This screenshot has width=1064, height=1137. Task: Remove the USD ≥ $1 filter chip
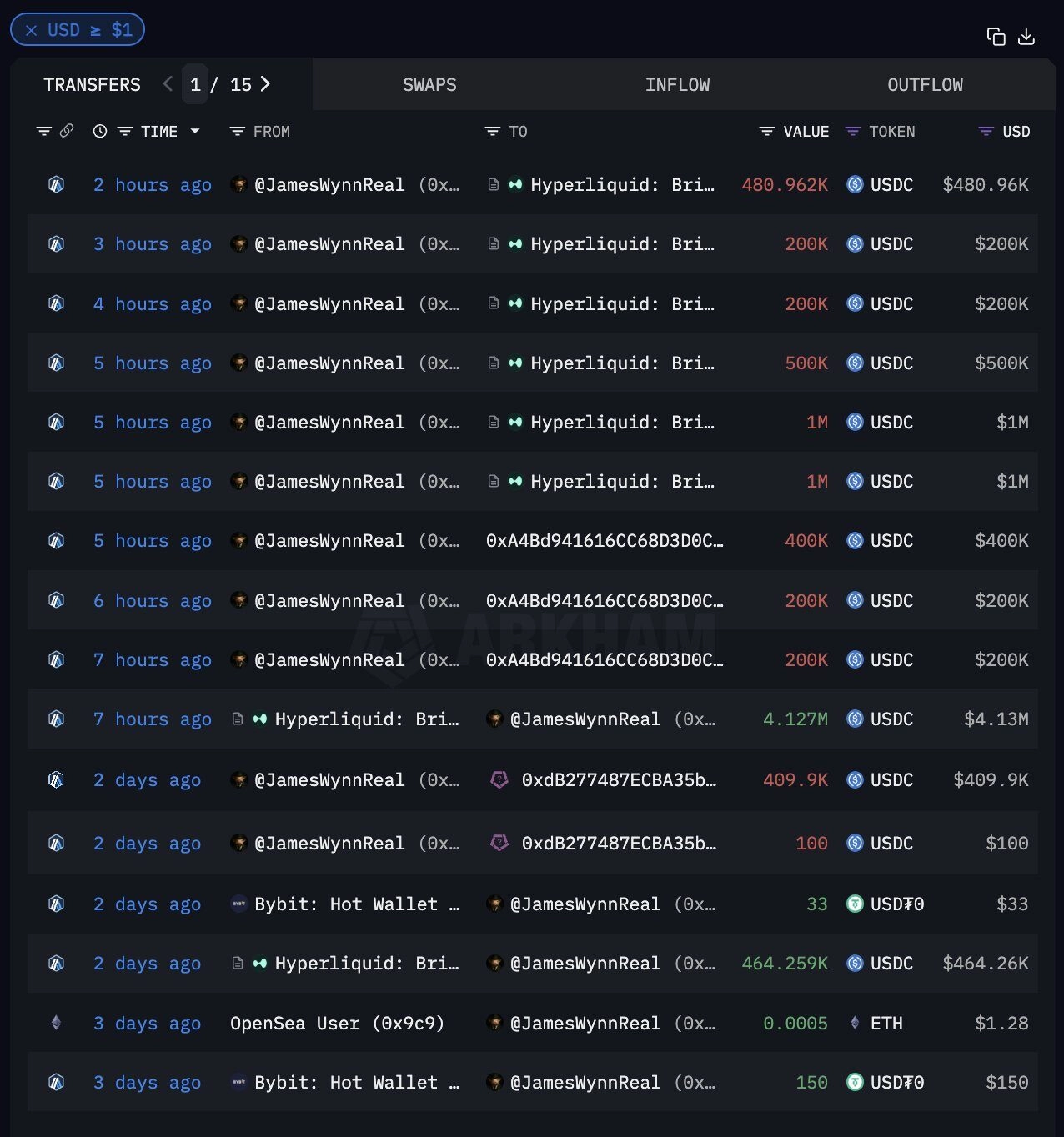[31, 30]
